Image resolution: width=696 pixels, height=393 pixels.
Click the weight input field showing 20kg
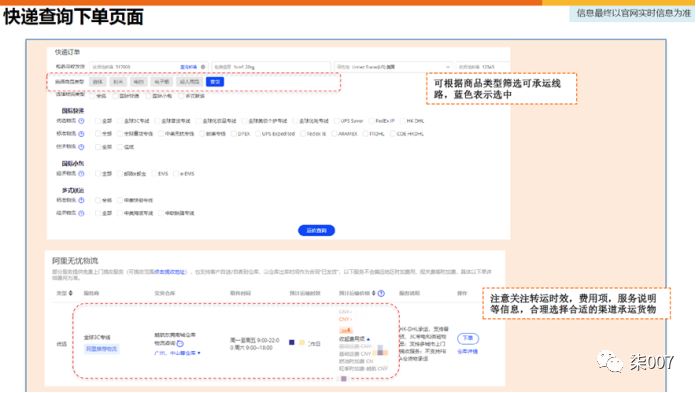click(x=271, y=67)
